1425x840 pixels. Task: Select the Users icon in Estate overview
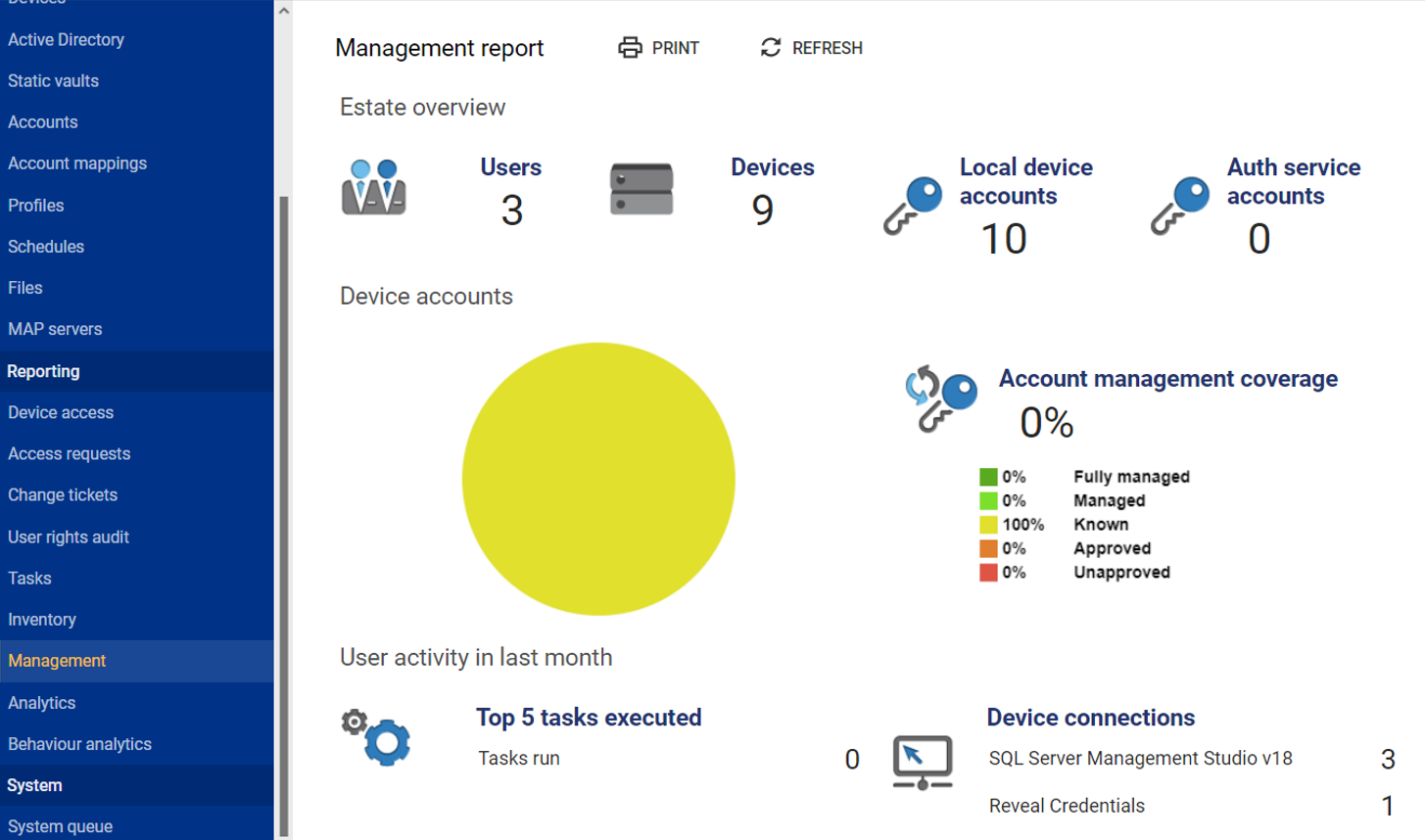tap(375, 188)
